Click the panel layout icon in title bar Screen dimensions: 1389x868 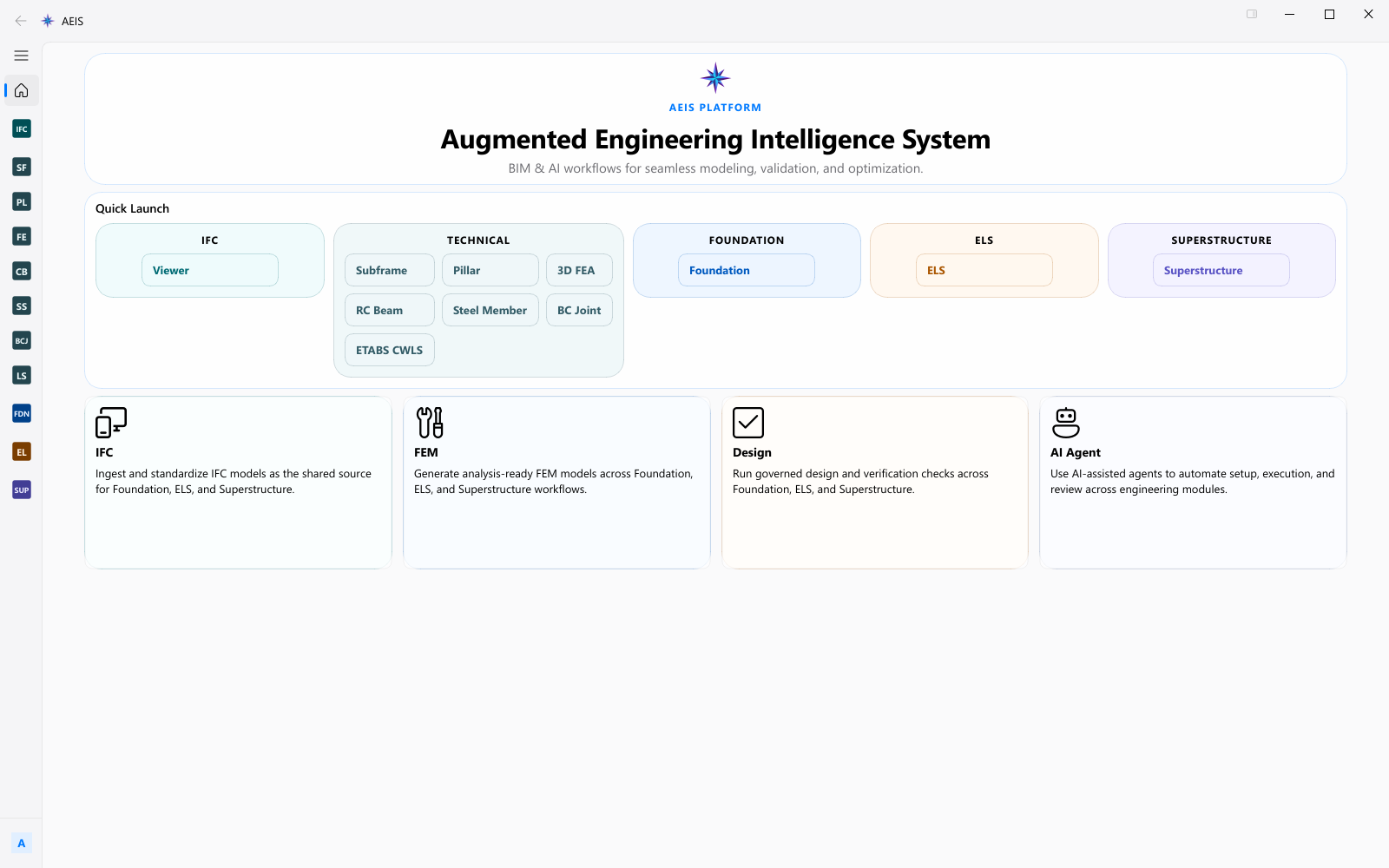tap(1252, 14)
